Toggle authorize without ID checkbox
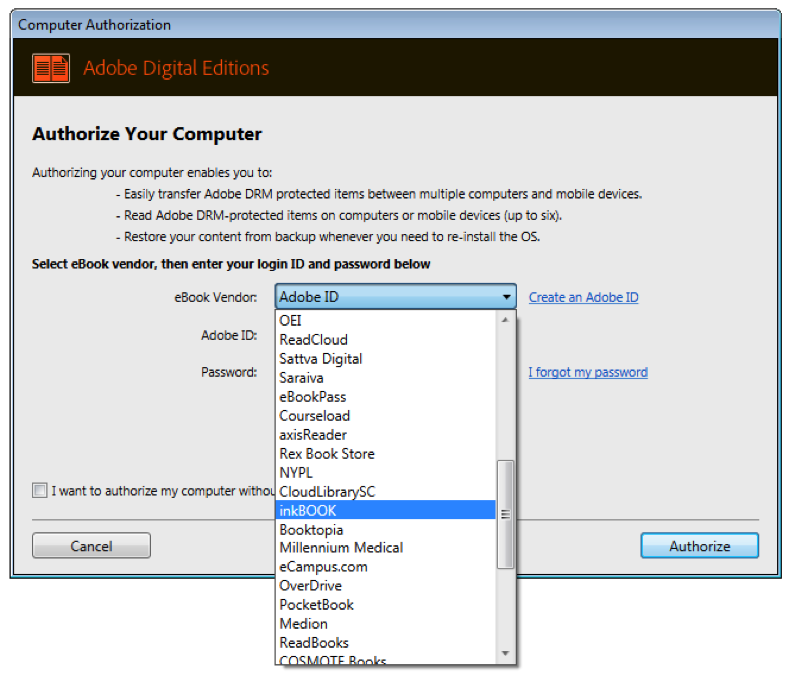 pyautogui.click(x=39, y=490)
